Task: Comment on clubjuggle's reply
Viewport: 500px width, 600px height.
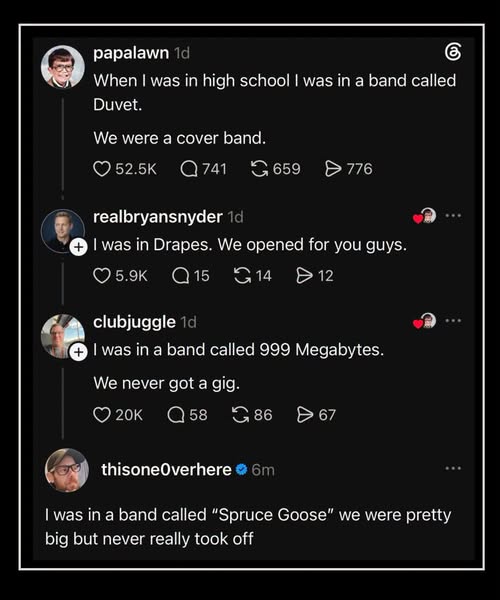Action: pyautogui.click(x=176, y=415)
